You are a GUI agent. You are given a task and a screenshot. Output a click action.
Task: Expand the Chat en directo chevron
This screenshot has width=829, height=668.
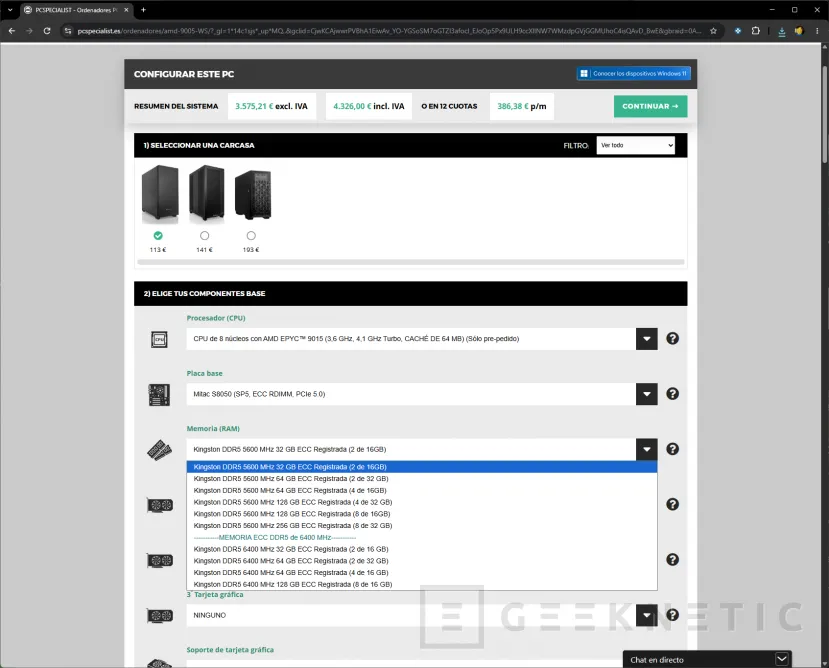pos(781,659)
